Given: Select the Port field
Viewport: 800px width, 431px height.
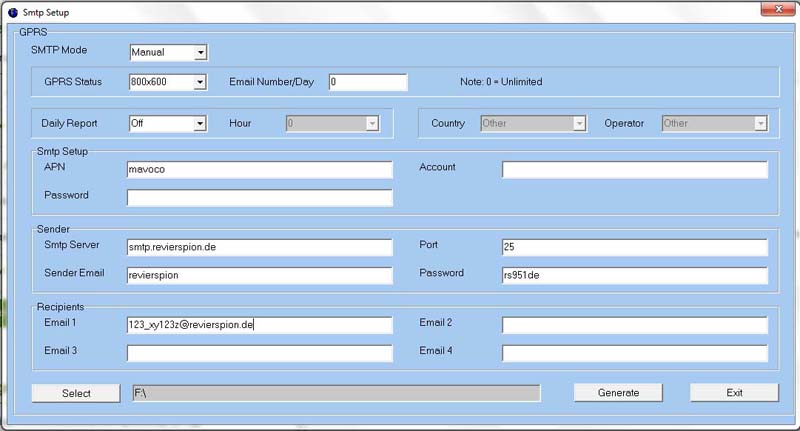Looking at the screenshot, I should tap(634, 246).
